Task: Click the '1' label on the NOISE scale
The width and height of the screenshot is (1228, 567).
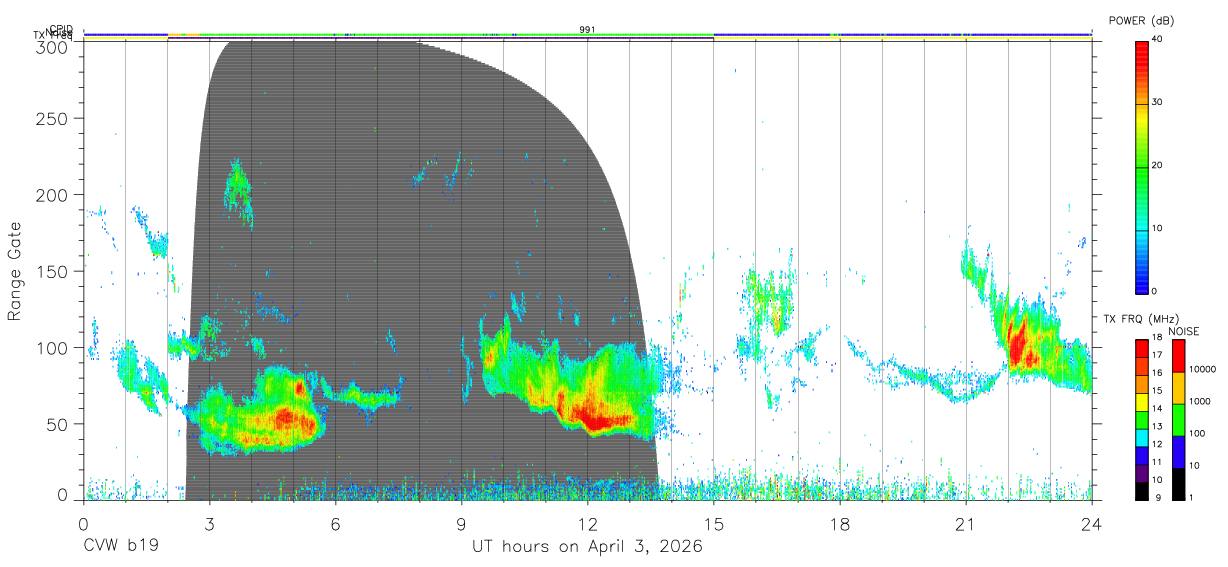Action: point(1190,498)
